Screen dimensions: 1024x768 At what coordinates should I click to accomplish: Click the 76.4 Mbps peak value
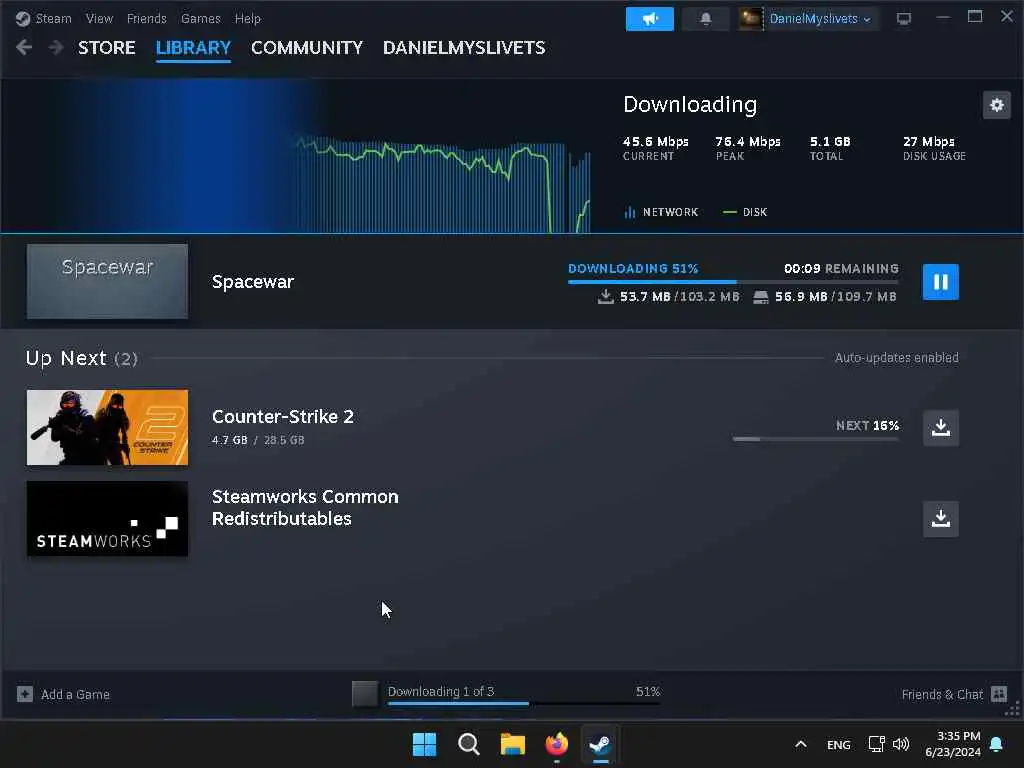coord(748,142)
